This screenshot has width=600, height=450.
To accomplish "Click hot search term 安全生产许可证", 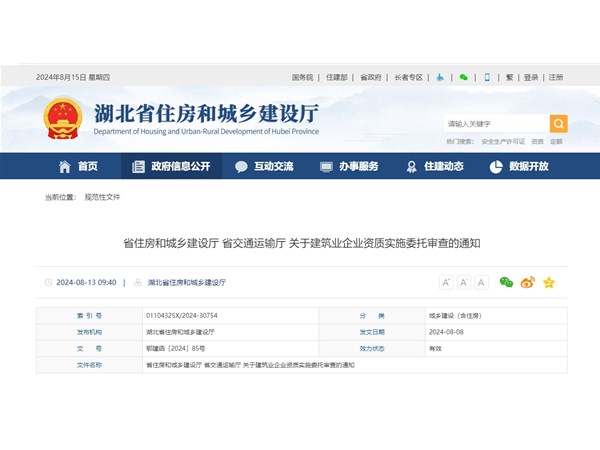I will tap(503, 142).
